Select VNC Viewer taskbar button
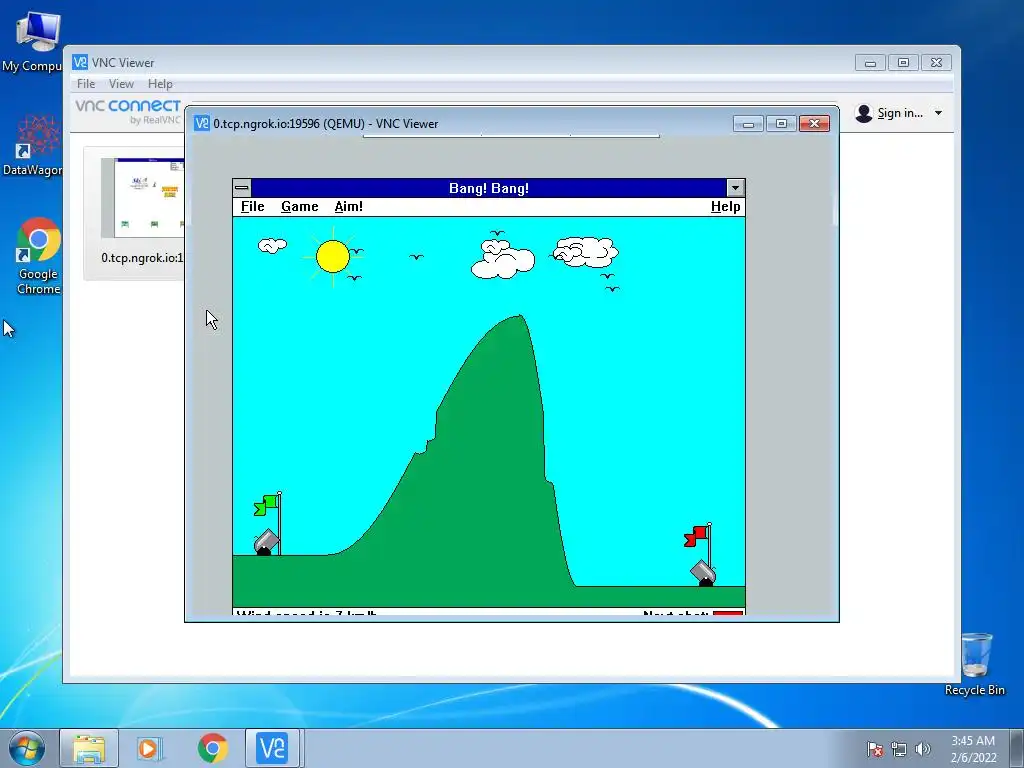The height and width of the screenshot is (768, 1024). tap(272, 748)
